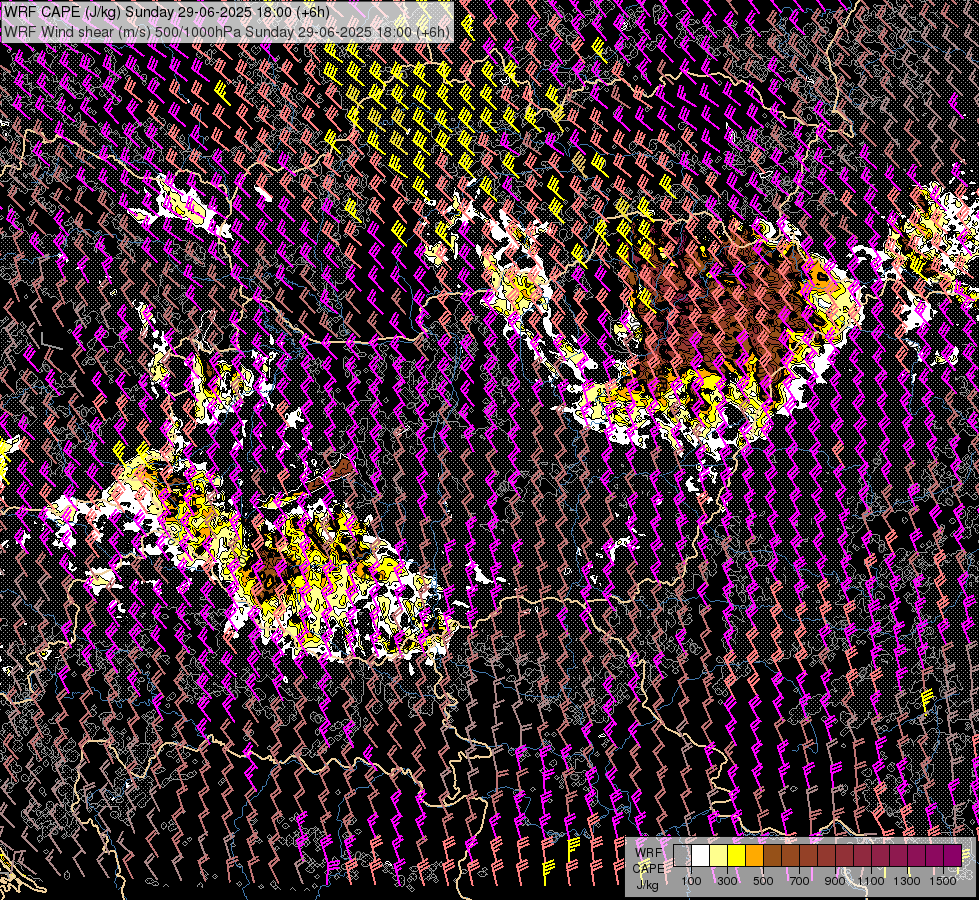Click the WRF Wind shear title line
Screen dimensions: 979x900
tap(227, 32)
